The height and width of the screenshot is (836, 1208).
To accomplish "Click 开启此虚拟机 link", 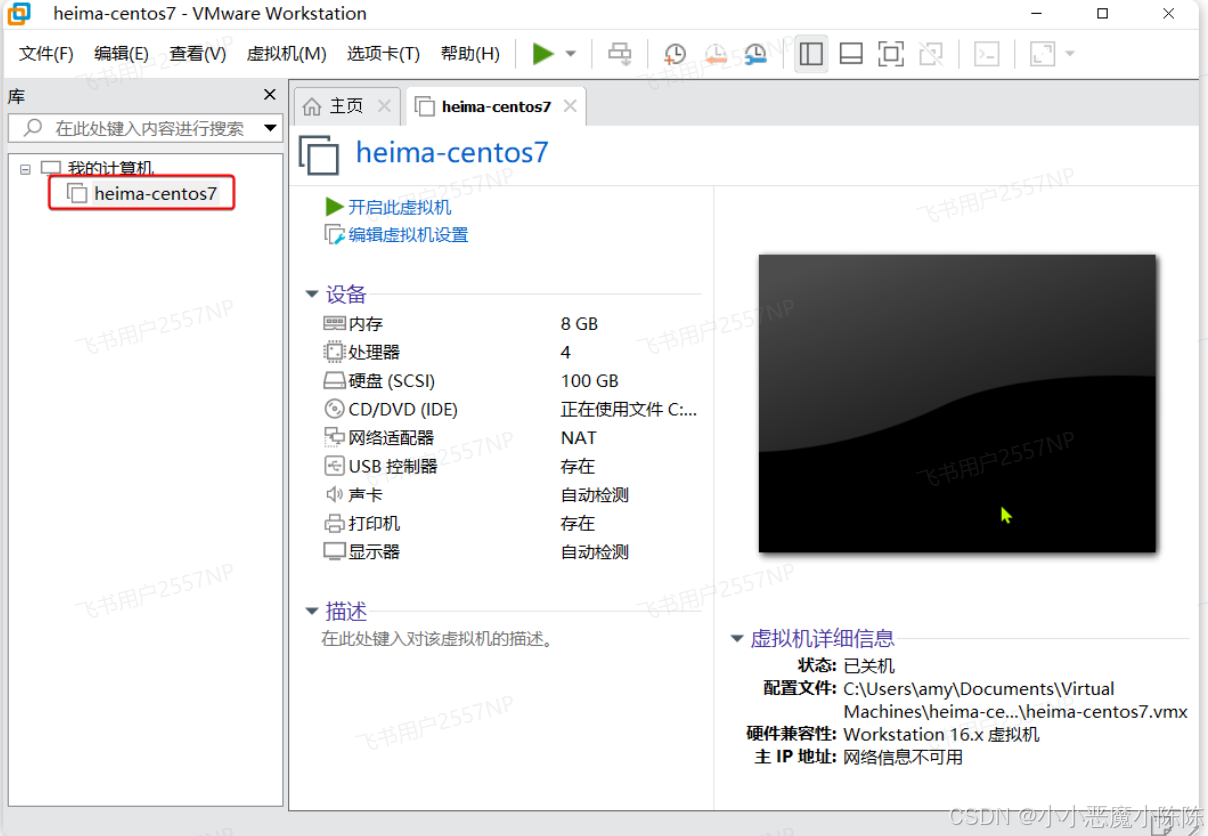I will pyautogui.click(x=400, y=207).
